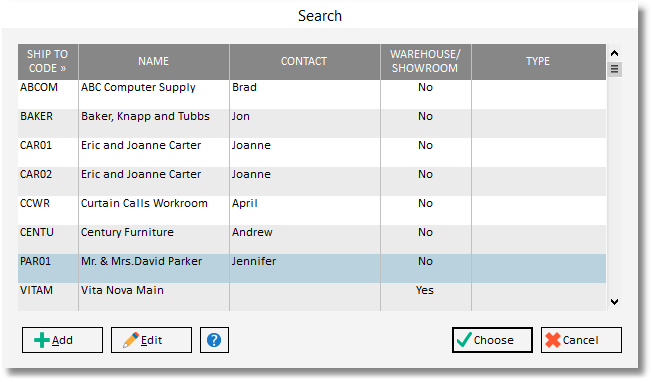Click the blue question mark help icon

[x=214, y=340]
